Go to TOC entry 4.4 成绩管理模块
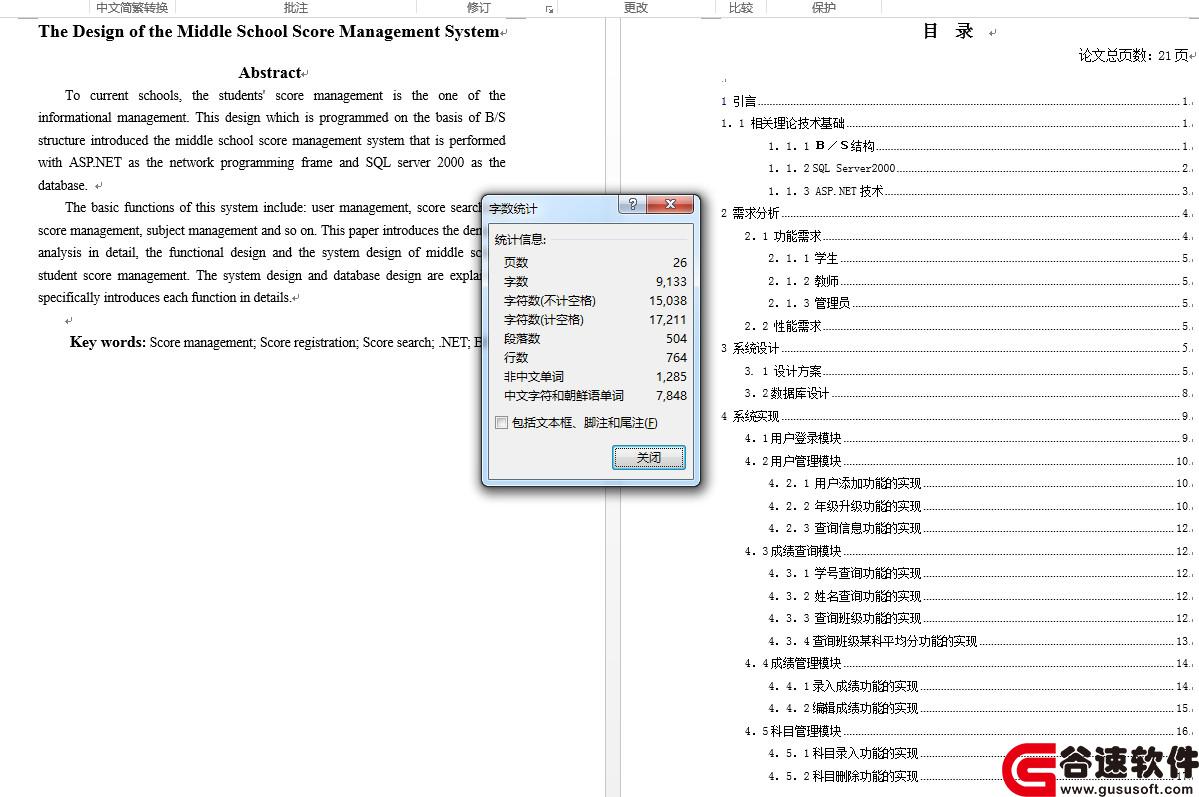Screen dimensions: 1199x797 968,663
